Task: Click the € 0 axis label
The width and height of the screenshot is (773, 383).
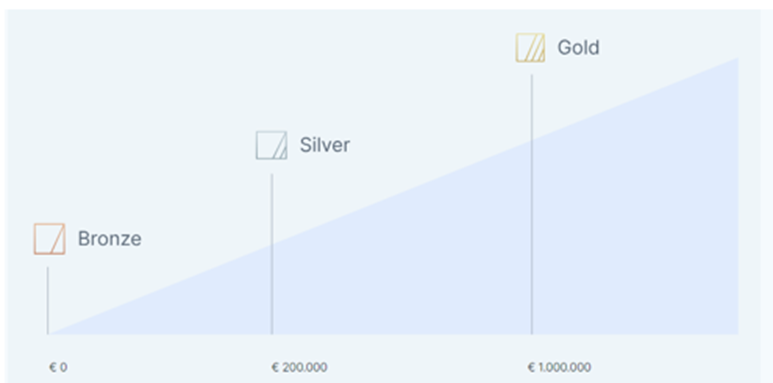Action: point(58,367)
